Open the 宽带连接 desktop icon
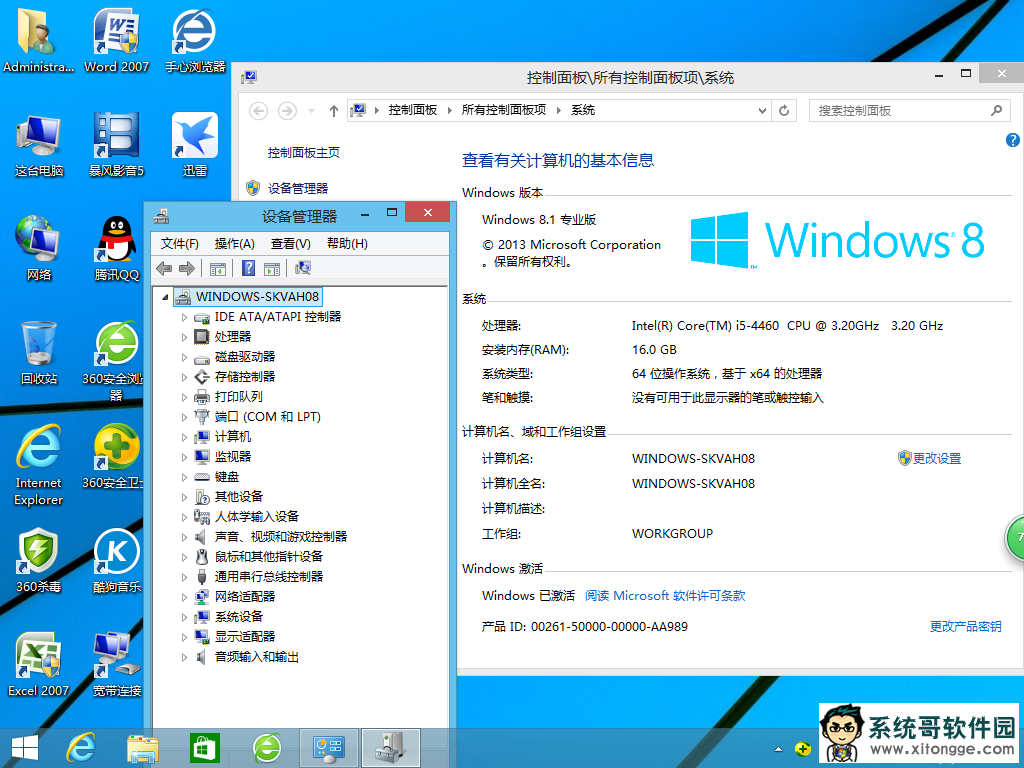The image size is (1024, 768). (116, 665)
